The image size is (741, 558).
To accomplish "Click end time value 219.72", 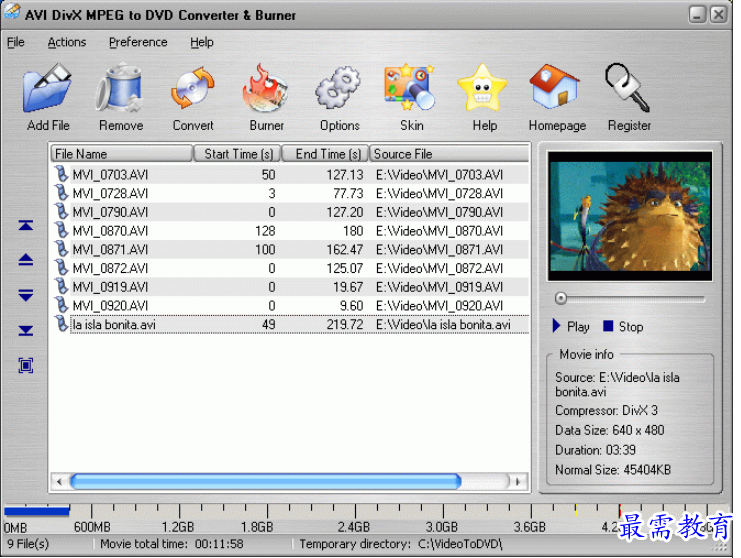I will coord(345,325).
